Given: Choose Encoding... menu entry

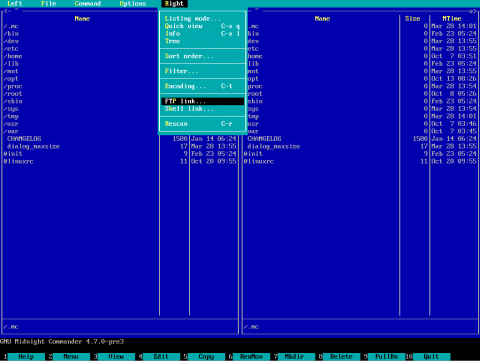Looking at the screenshot, I should point(203,86).
